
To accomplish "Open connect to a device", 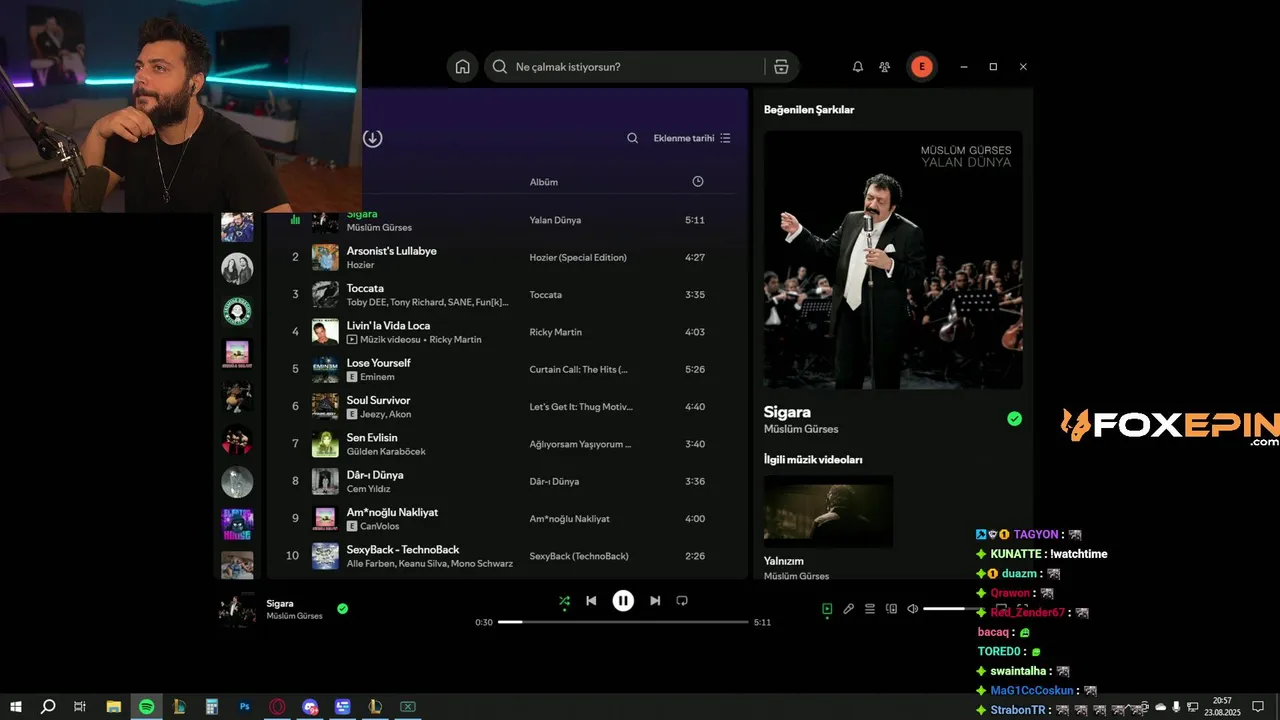I will (891, 608).
